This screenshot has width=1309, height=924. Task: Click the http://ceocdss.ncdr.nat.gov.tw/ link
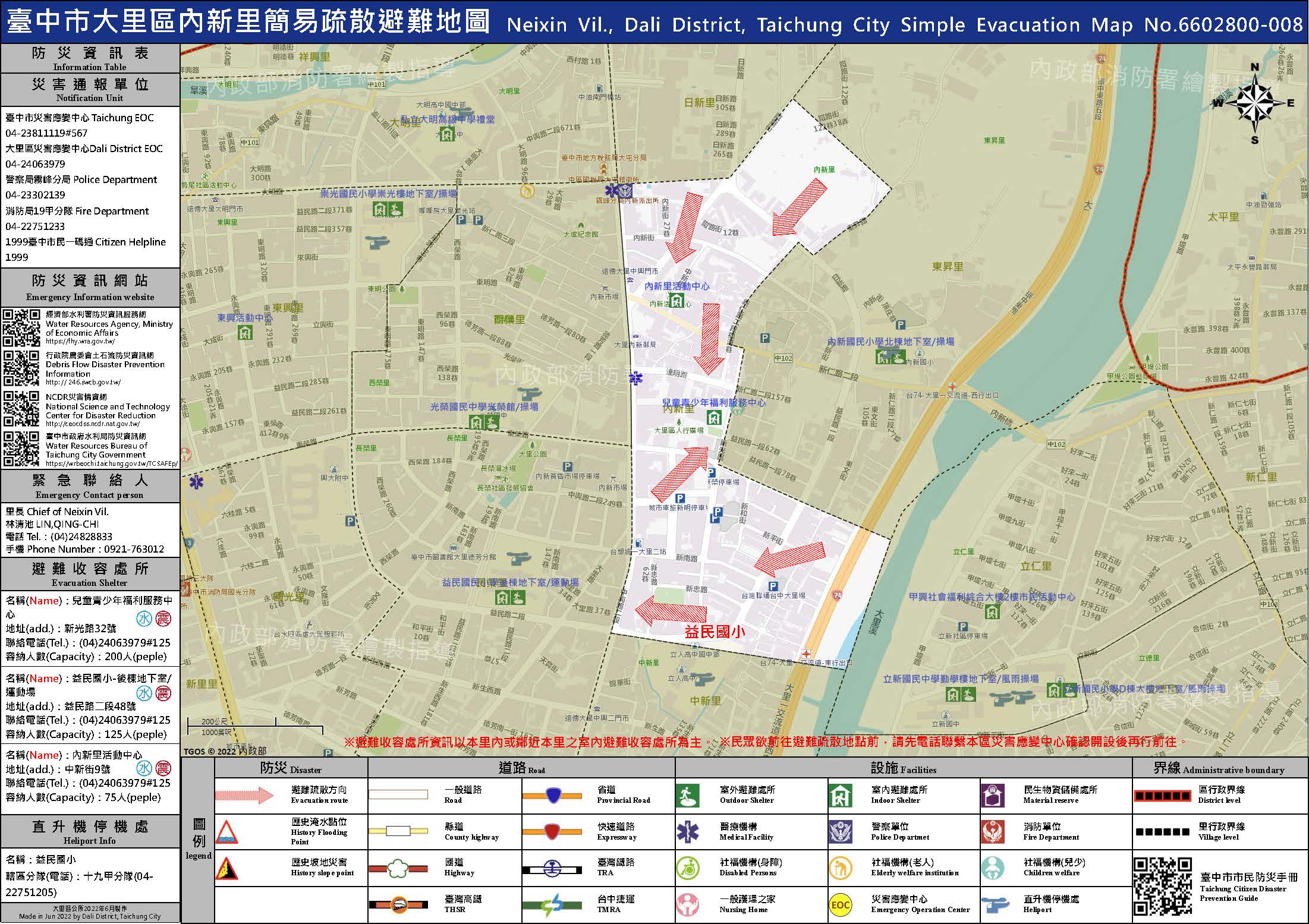coord(93,424)
